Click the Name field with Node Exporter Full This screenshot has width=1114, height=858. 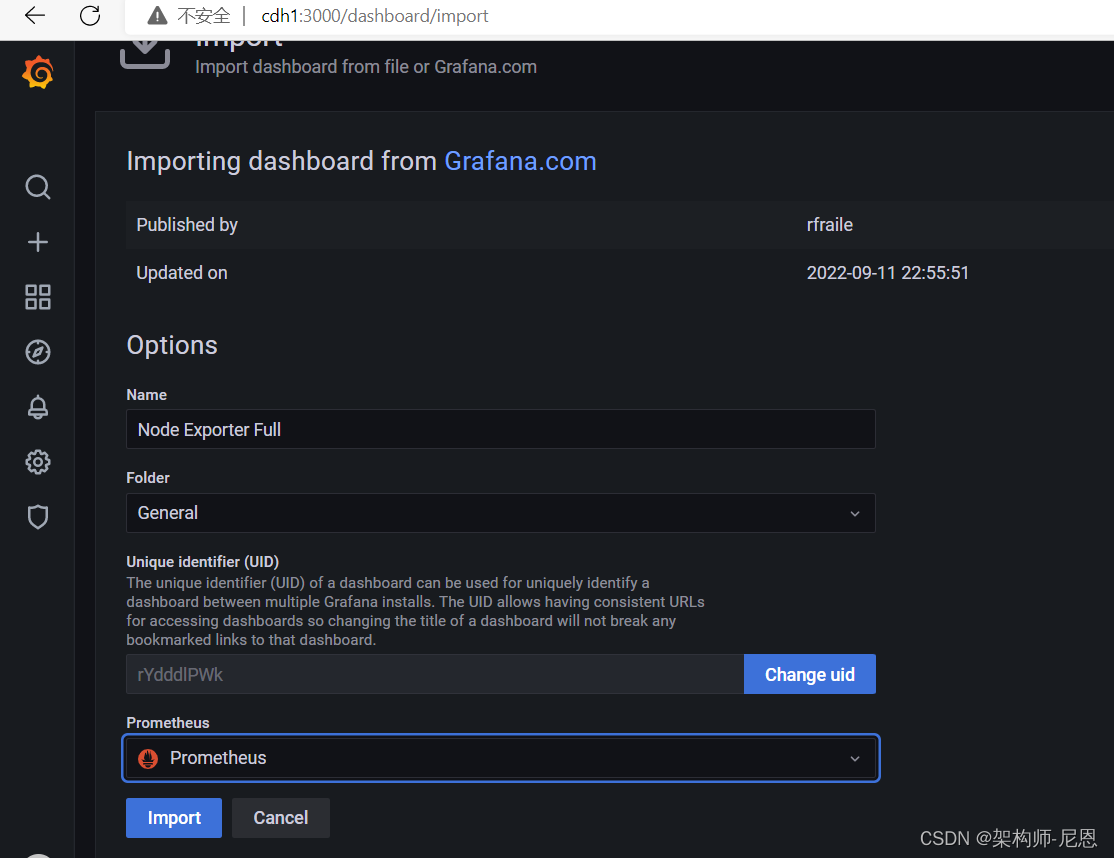tap(500, 429)
